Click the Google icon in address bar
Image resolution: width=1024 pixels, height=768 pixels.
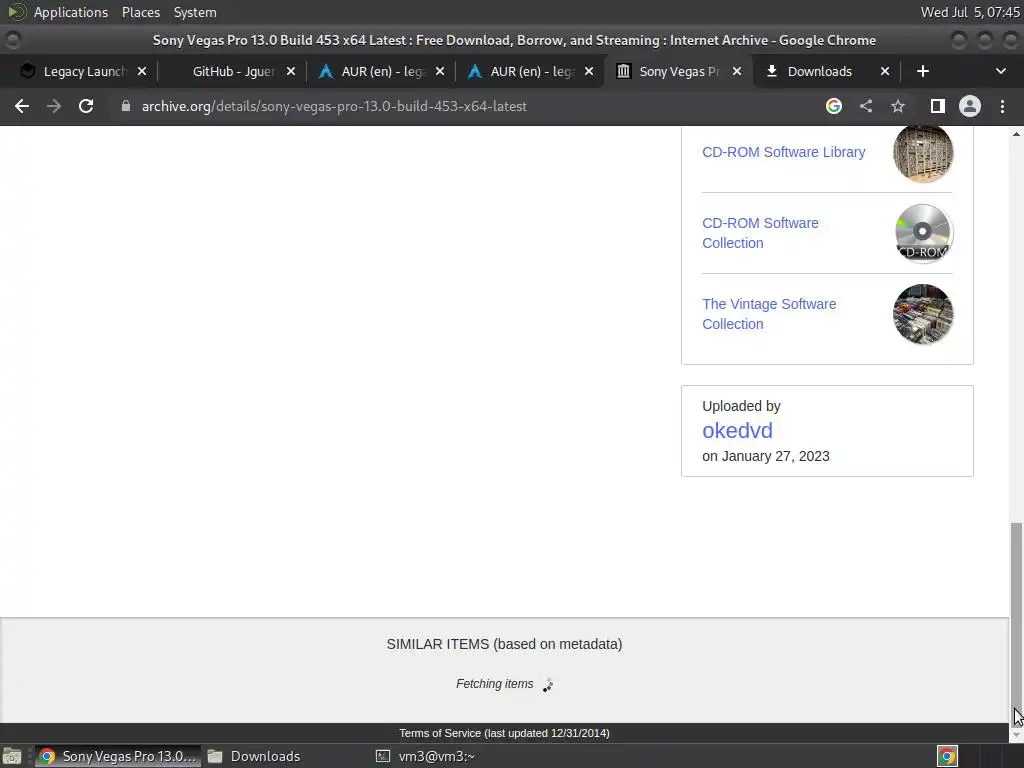(x=834, y=106)
